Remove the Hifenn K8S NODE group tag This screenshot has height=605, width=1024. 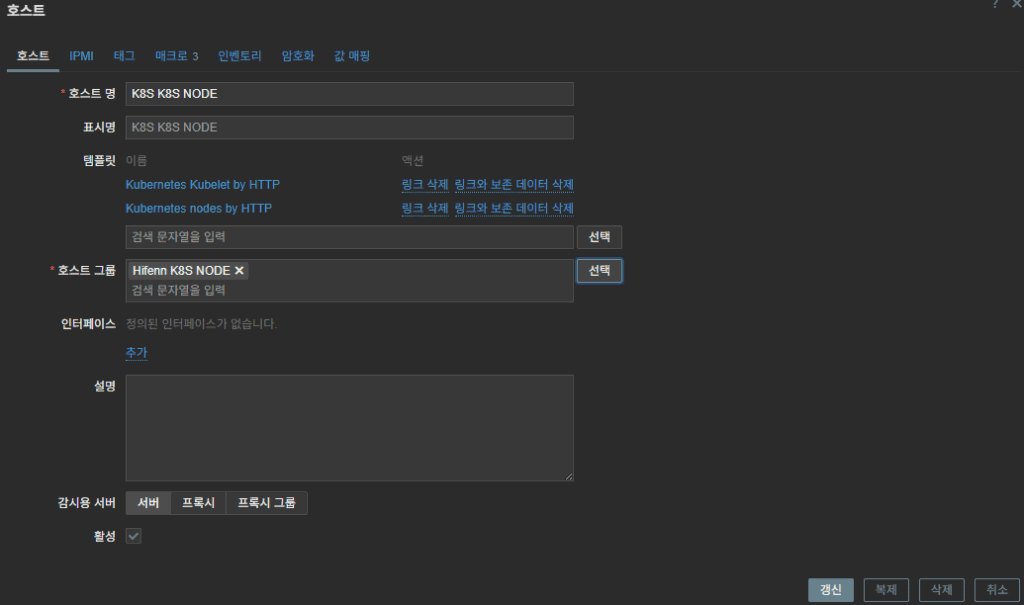[239, 271]
